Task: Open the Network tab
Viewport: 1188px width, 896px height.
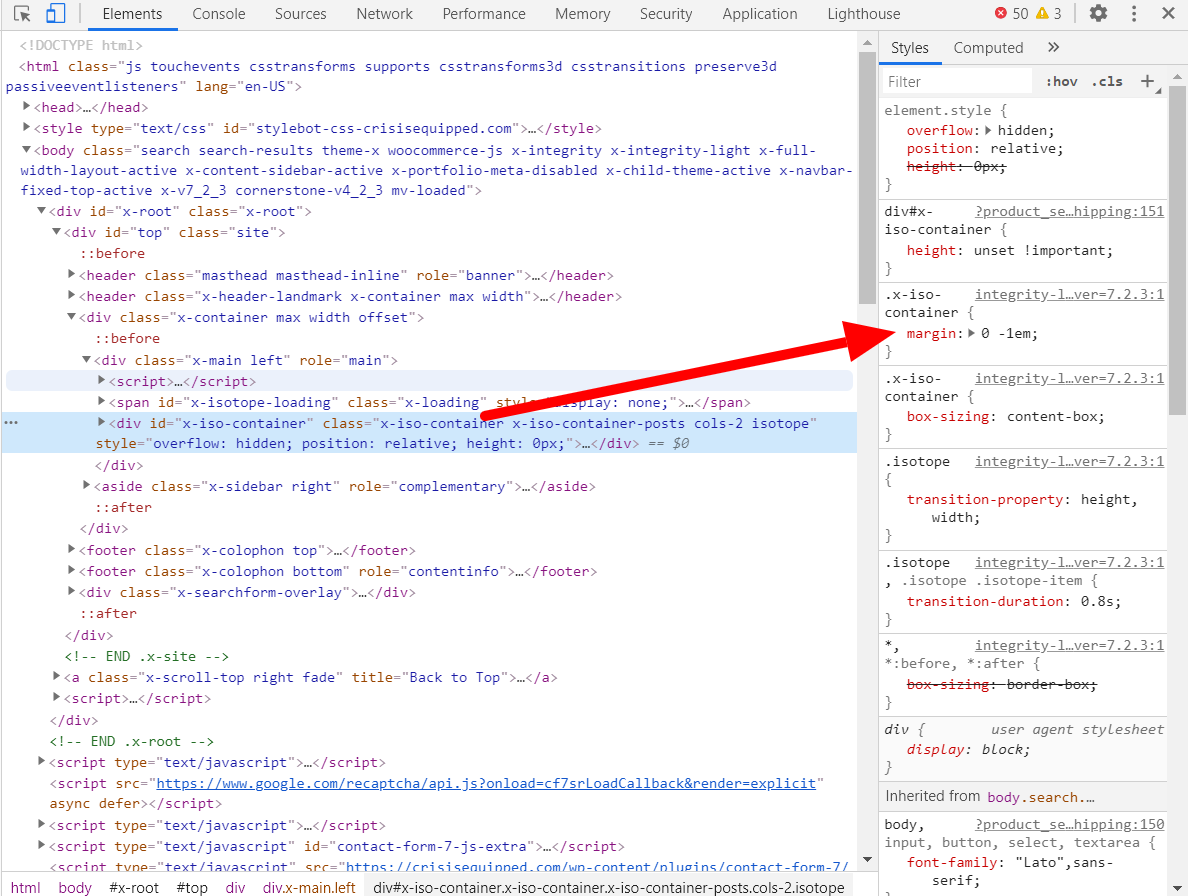Action: pyautogui.click(x=384, y=14)
